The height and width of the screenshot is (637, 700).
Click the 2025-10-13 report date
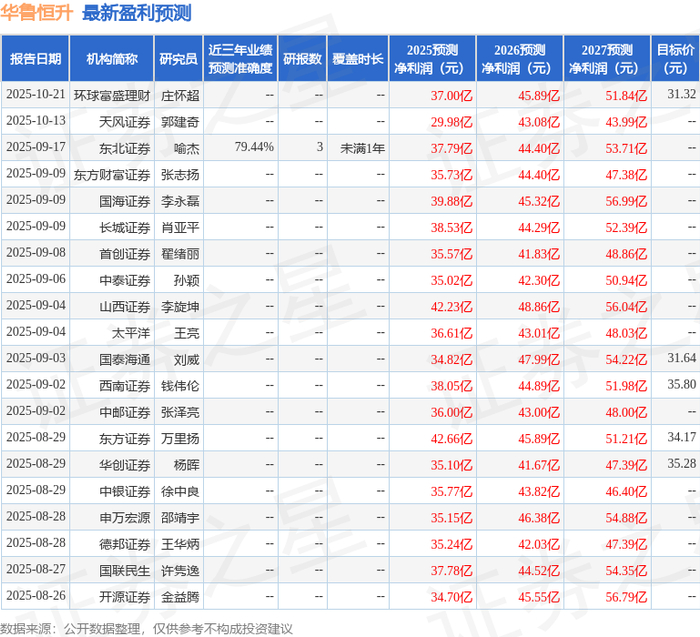tap(36, 121)
